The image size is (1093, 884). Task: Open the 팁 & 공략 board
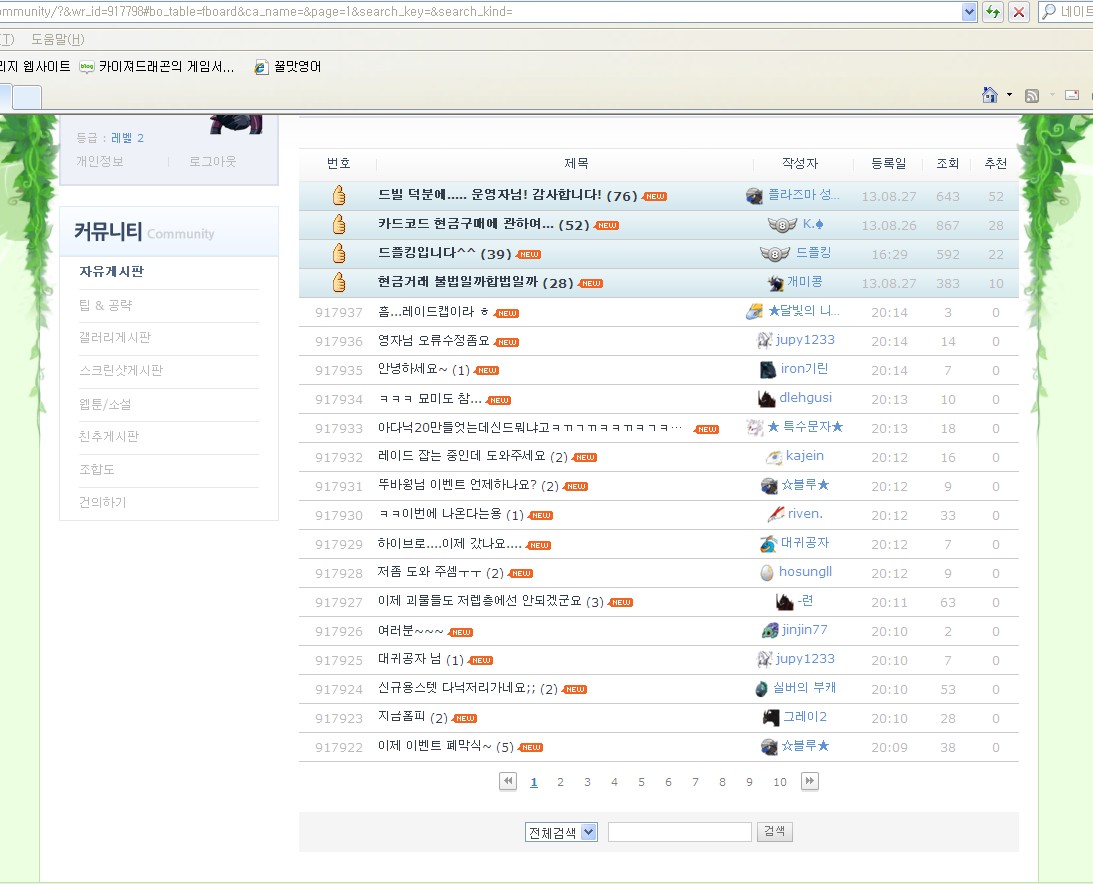click(x=105, y=305)
